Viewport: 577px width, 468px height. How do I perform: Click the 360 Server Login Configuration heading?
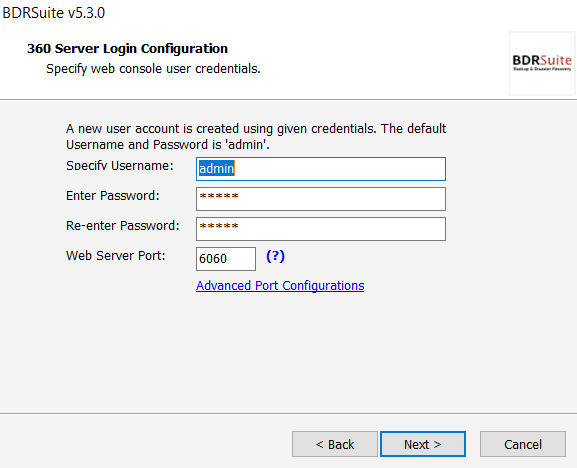[127, 49]
